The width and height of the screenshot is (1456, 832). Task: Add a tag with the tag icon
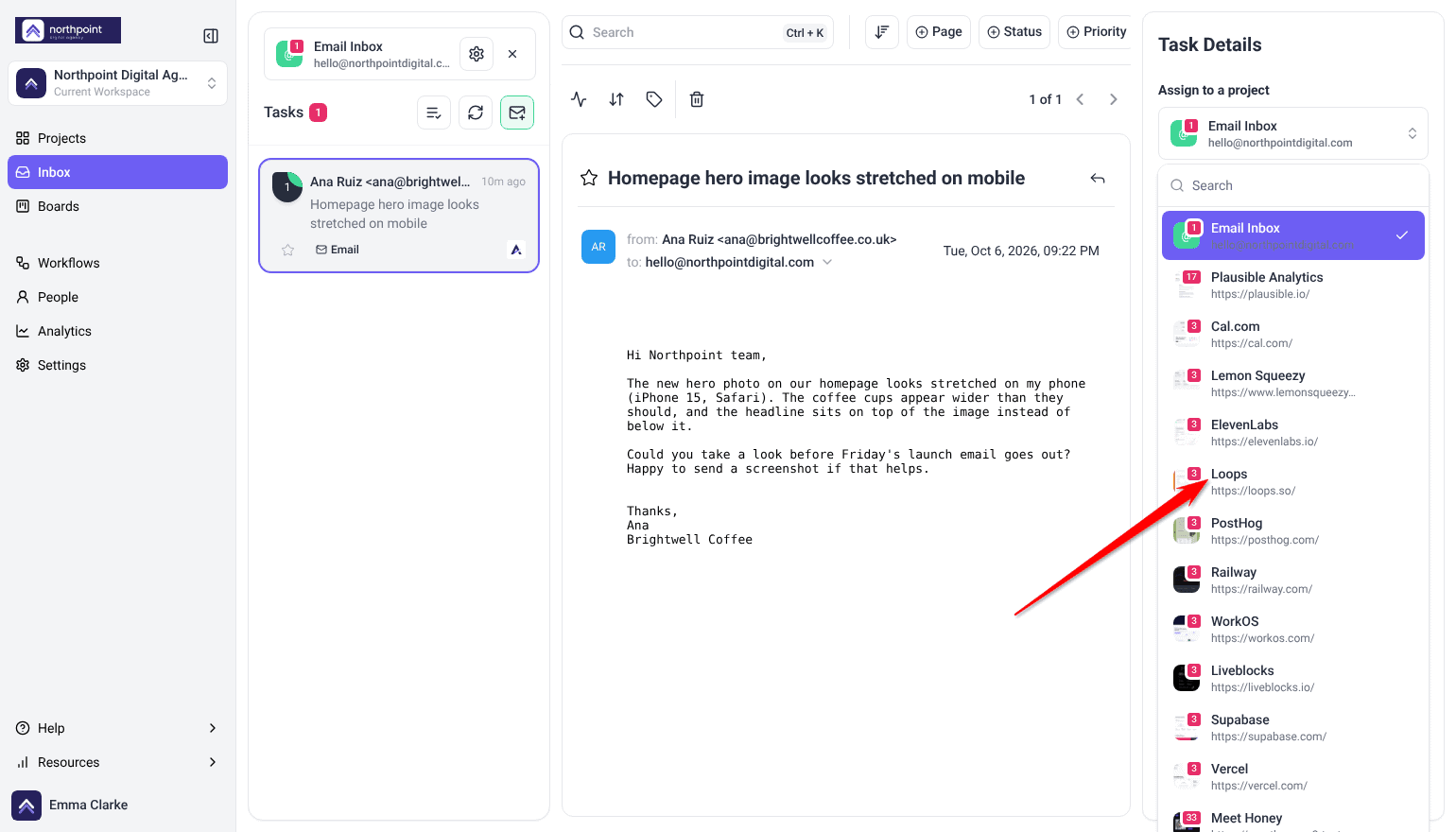point(654,99)
